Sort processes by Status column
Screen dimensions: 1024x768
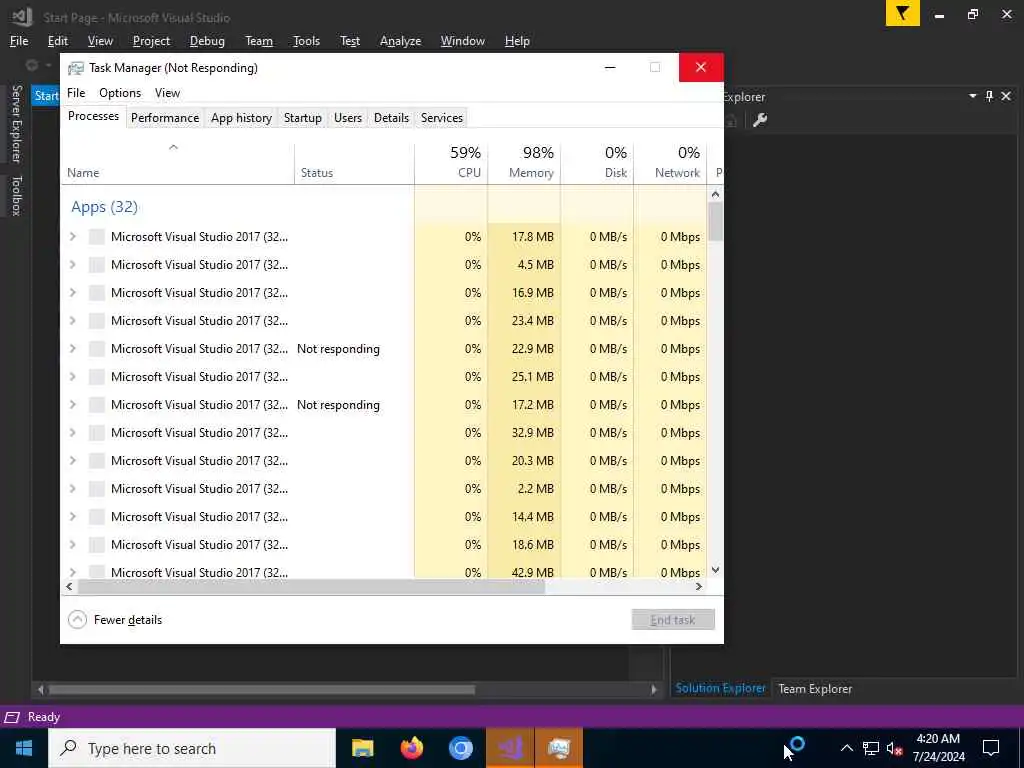355,162
